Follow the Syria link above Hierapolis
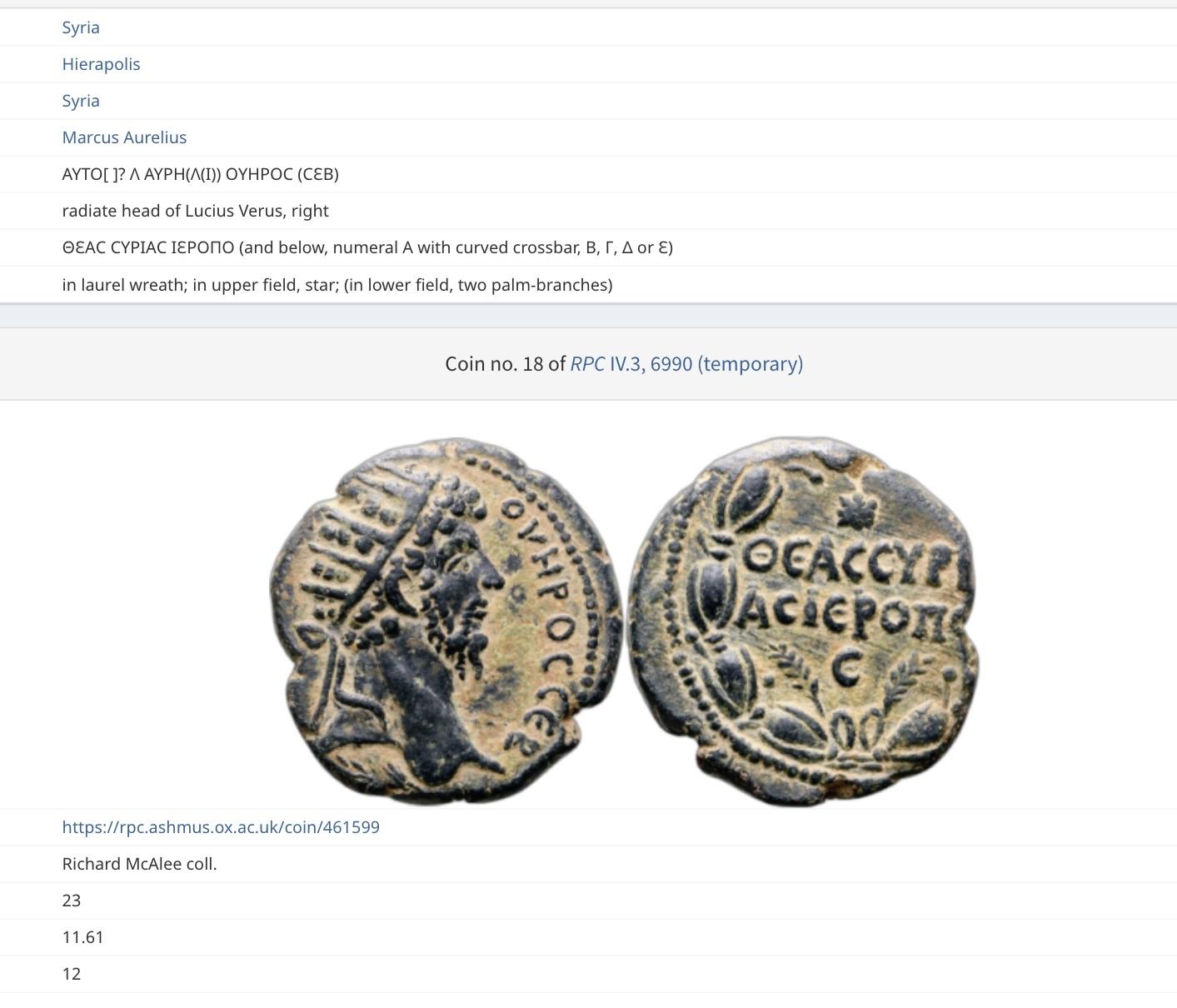The width and height of the screenshot is (1177, 1008). tap(81, 27)
